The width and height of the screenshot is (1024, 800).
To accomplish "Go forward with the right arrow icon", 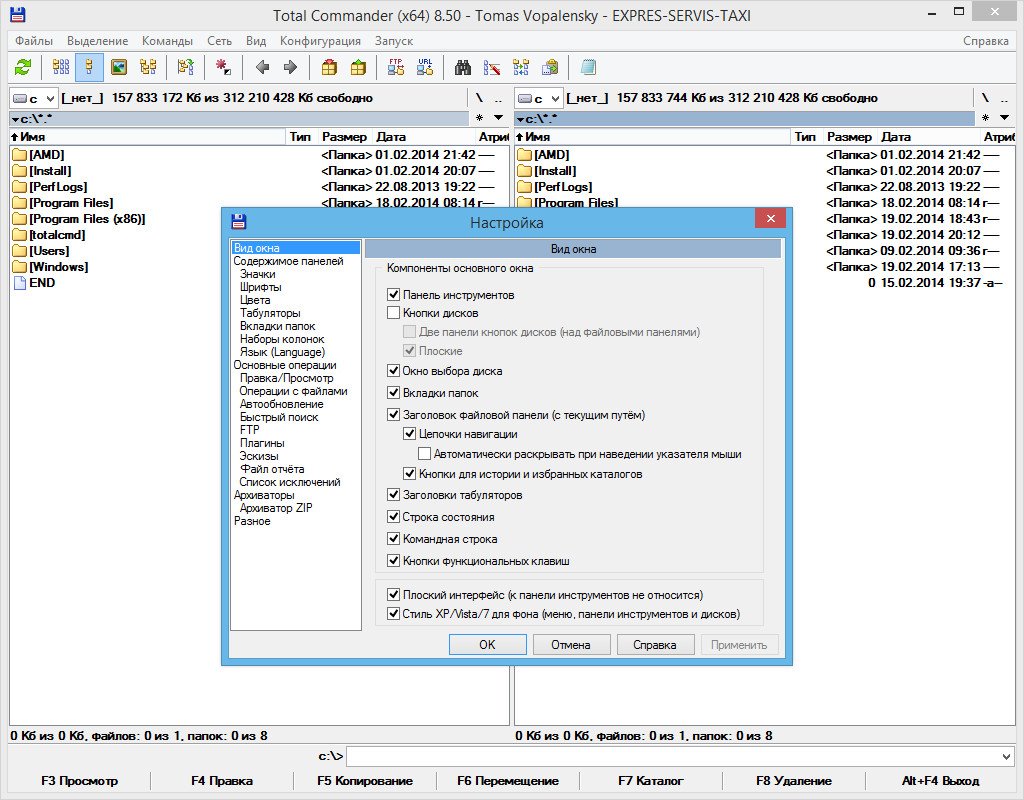I will point(291,67).
